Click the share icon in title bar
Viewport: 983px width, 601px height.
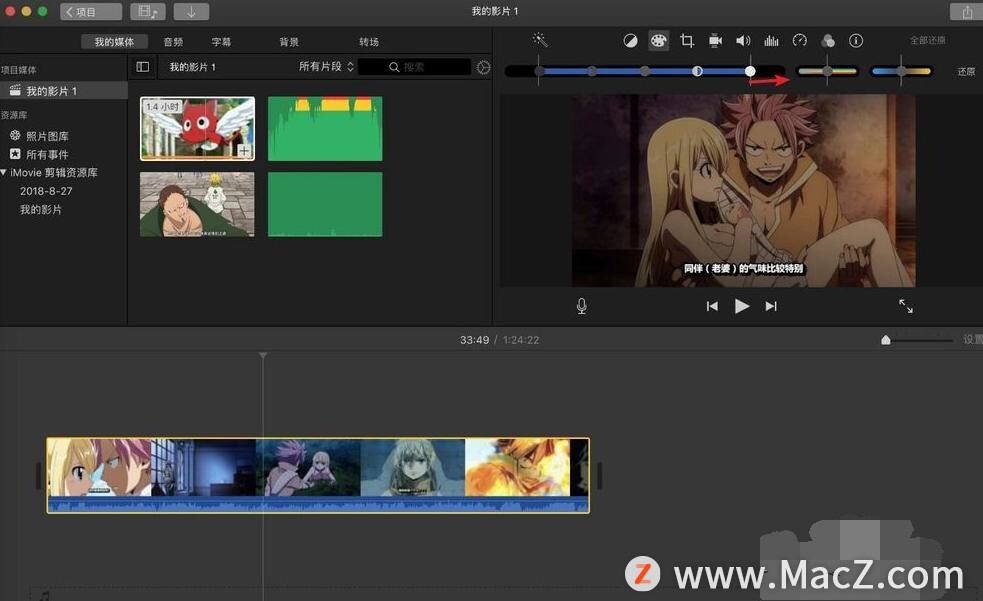966,12
